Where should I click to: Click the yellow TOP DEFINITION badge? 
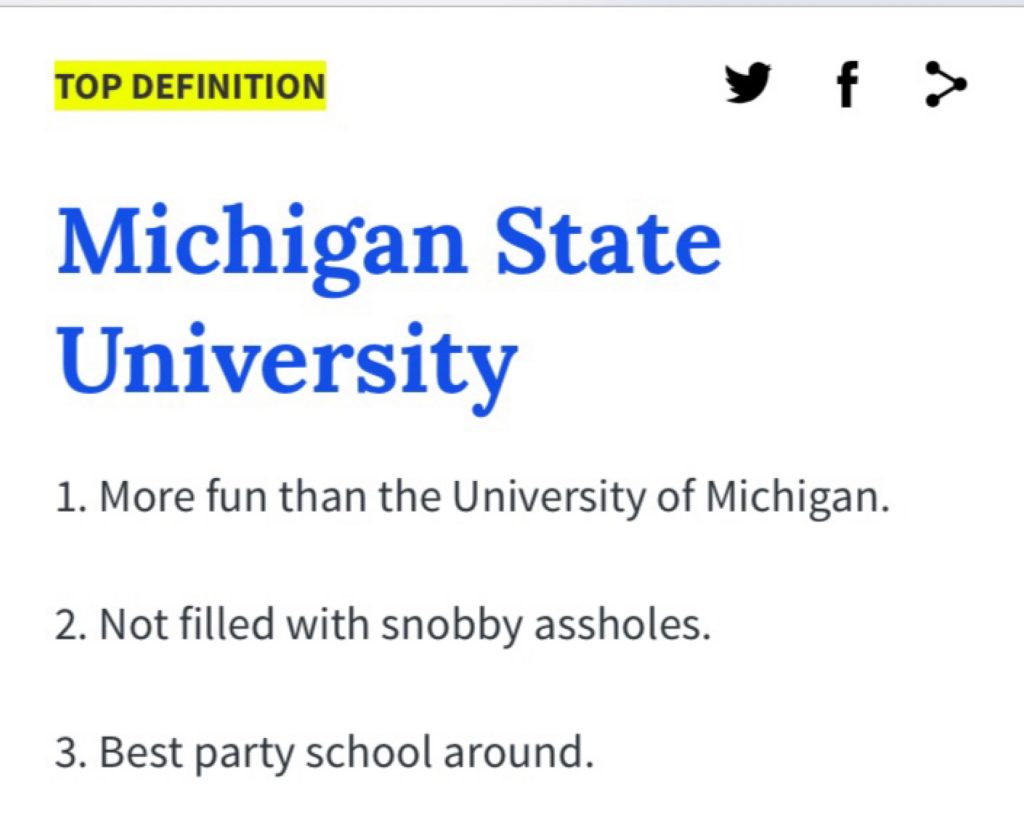pyautogui.click(x=190, y=86)
